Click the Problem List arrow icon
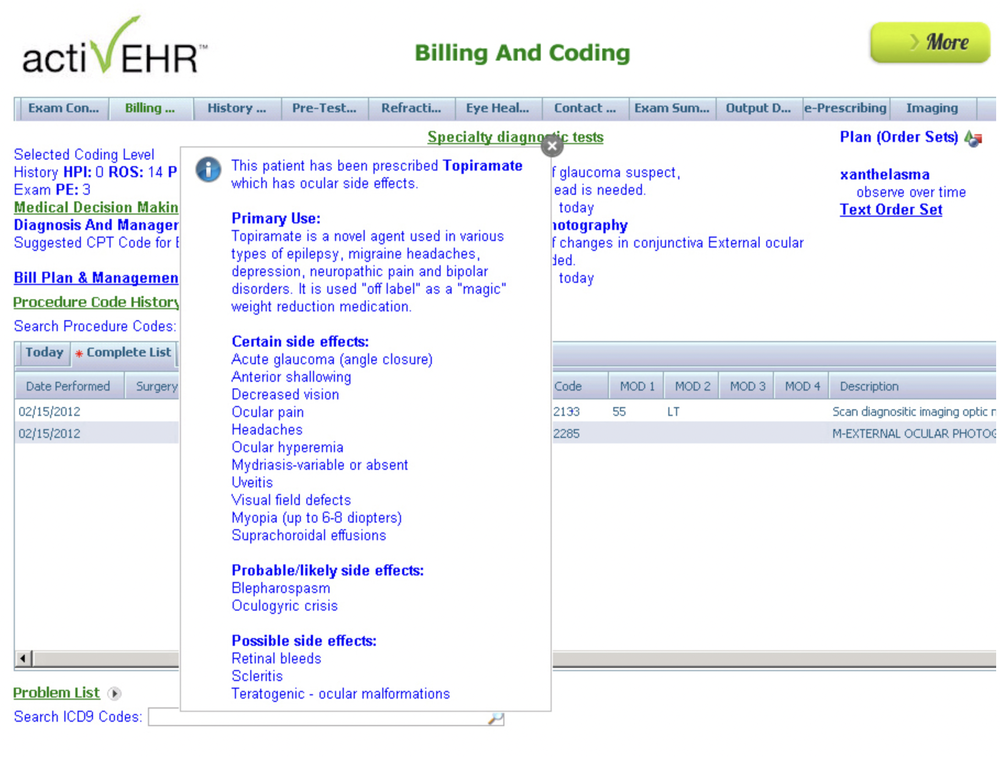 [114, 693]
